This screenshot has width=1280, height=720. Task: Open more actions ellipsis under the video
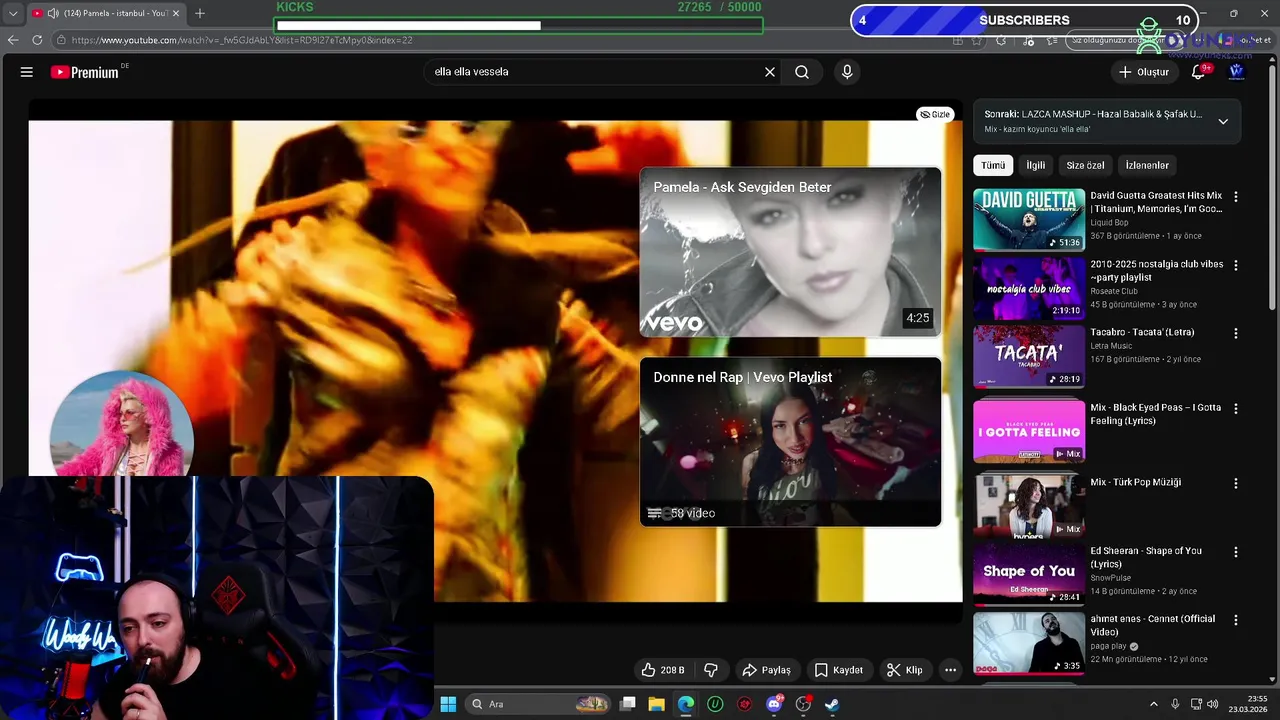(x=951, y=670)
